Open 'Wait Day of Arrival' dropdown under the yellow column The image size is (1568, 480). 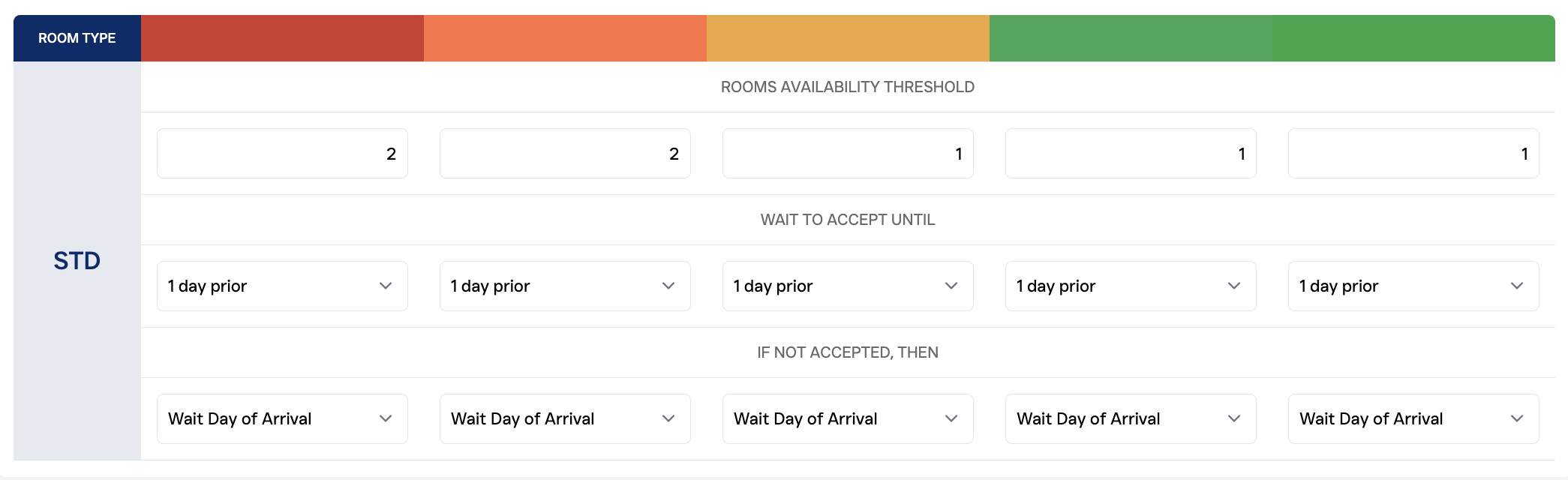pos(848,418)
